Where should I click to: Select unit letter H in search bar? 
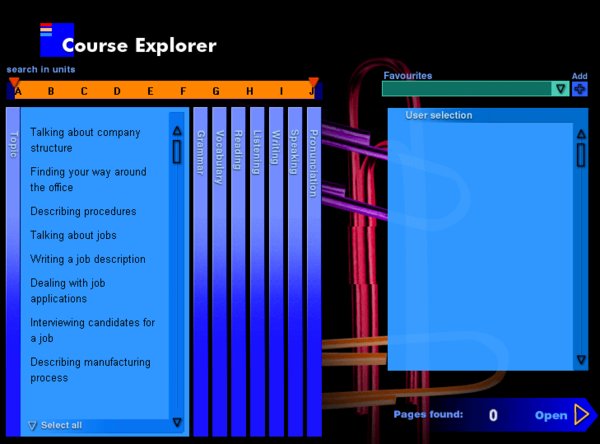249,91
